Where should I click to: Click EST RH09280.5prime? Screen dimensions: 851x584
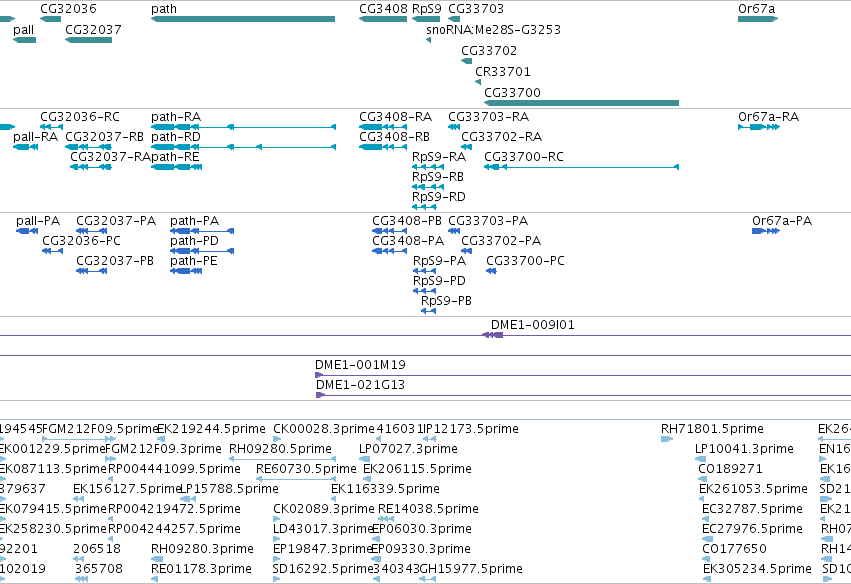280,449
